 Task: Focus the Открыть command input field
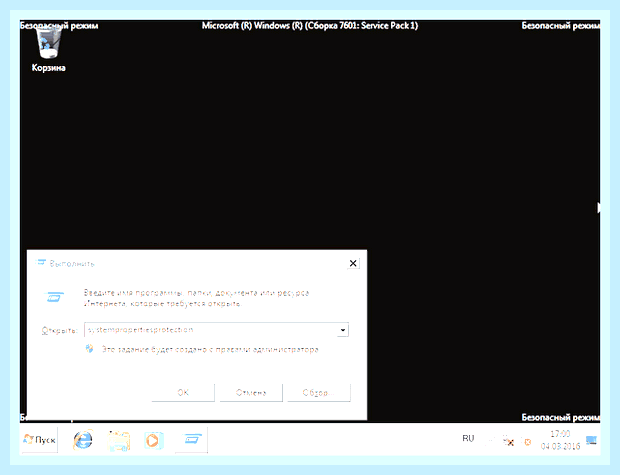(216, 330)
